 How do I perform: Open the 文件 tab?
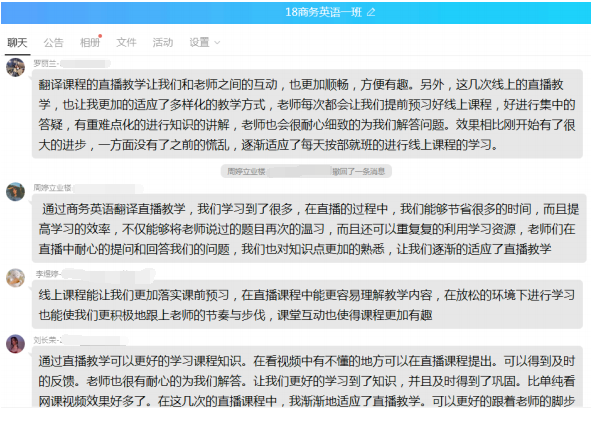tap(126, 42)
